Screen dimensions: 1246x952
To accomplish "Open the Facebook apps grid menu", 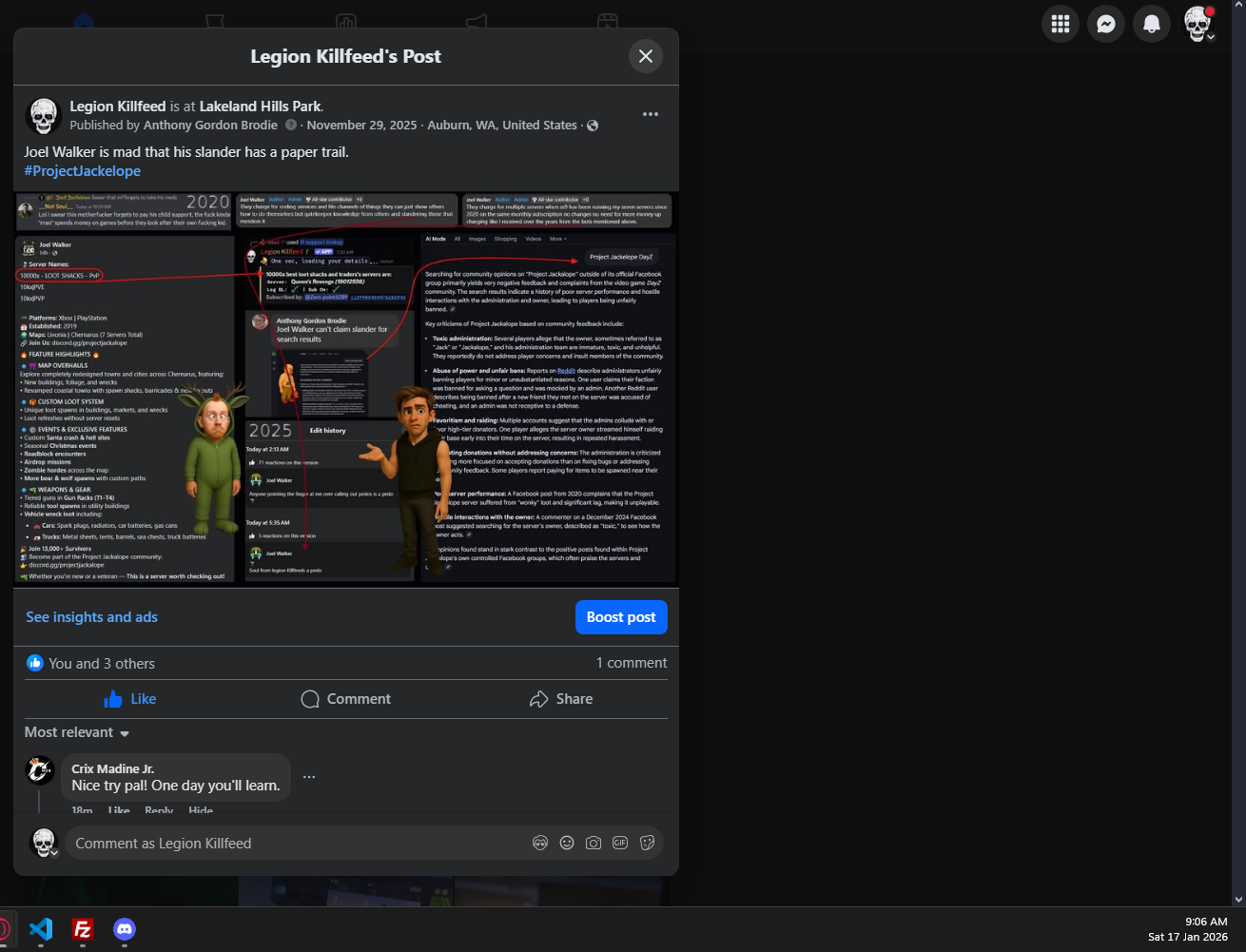I will 1061,24.
